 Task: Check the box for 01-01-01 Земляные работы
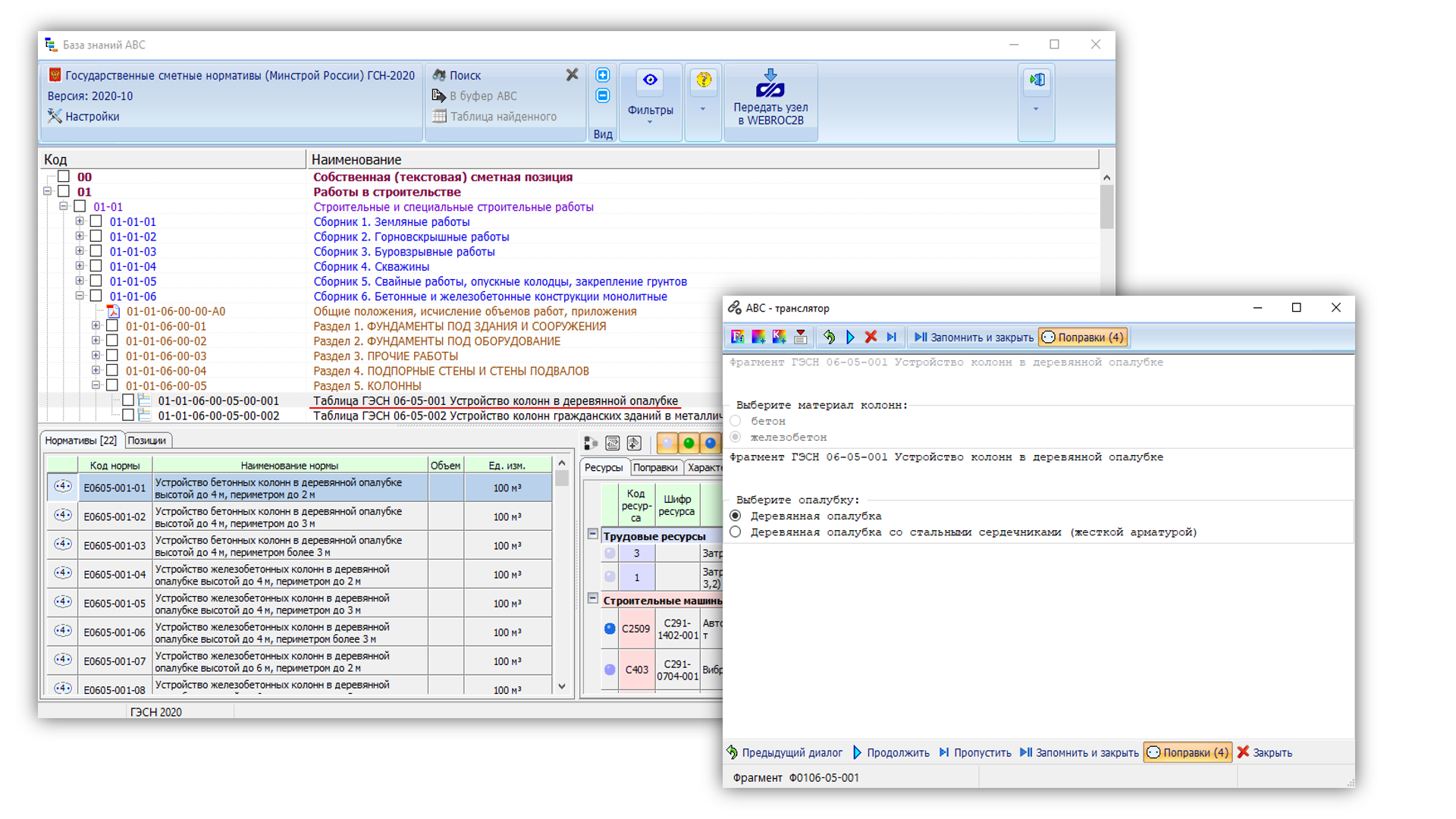[x=96, y=221]
